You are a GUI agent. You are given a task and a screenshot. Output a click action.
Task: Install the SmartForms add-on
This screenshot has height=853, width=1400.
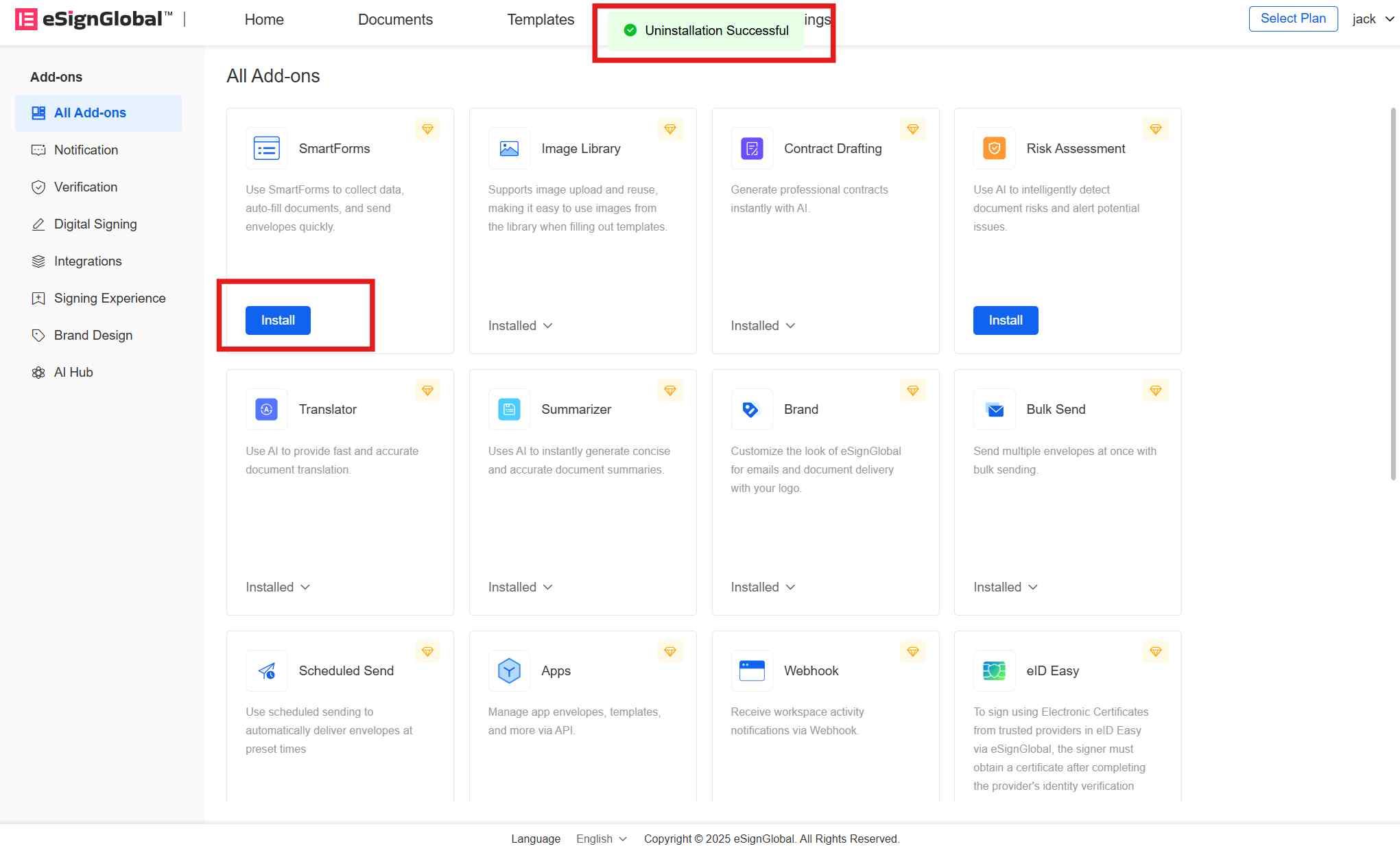click(x=278, y=320)
